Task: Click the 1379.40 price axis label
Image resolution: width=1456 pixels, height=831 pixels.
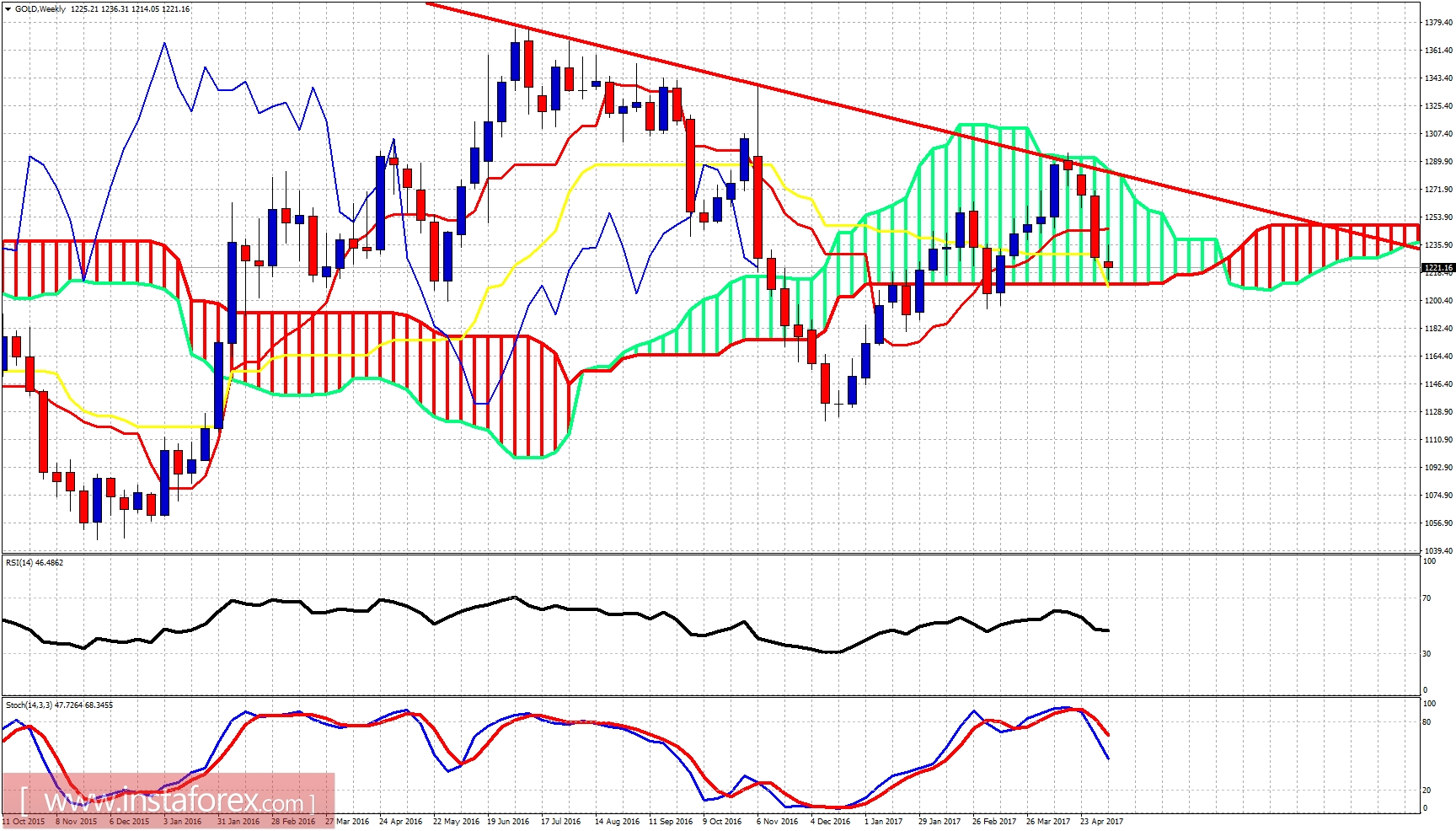Action: (x=1438, y=23)
